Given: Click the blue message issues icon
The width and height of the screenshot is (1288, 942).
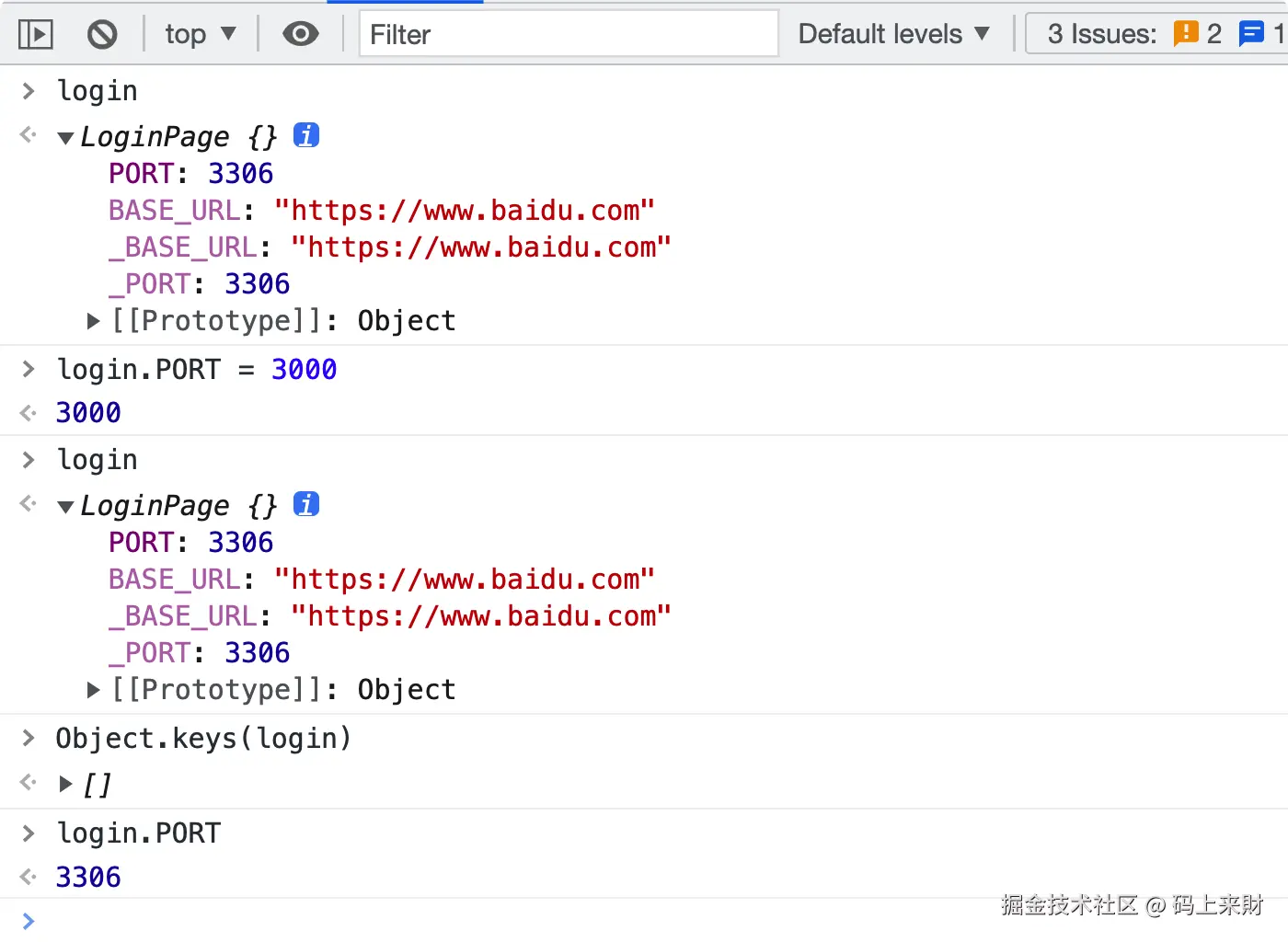Looking at the screenshot, I should 1251,34.
